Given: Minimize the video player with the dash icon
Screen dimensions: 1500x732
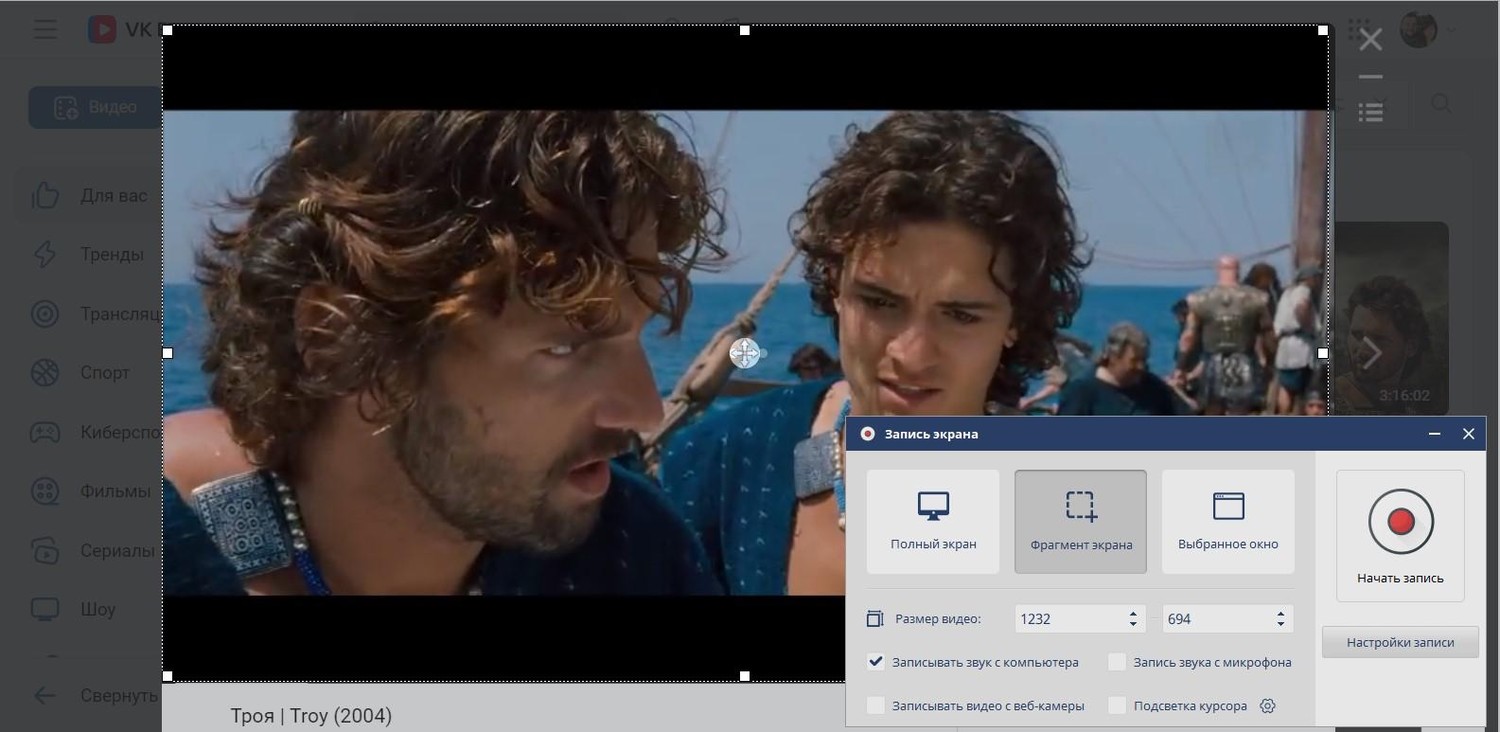Looking at the screenshot, I should (1371, 77).
